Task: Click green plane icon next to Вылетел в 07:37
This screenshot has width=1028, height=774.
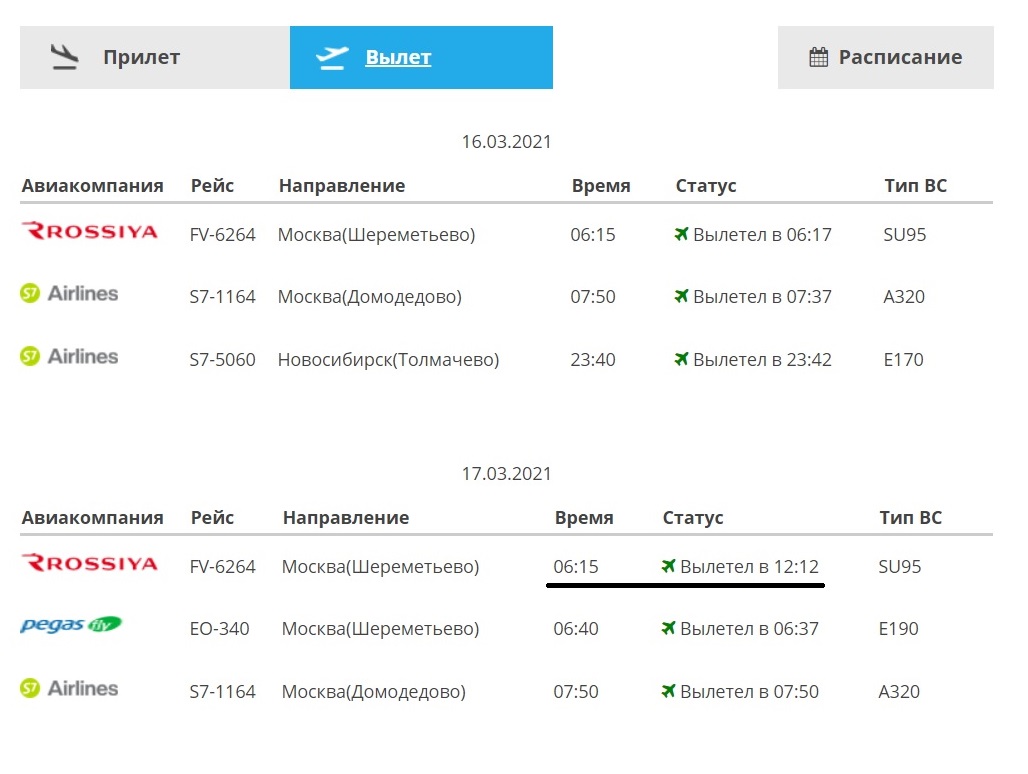Action: pos(682,296)
